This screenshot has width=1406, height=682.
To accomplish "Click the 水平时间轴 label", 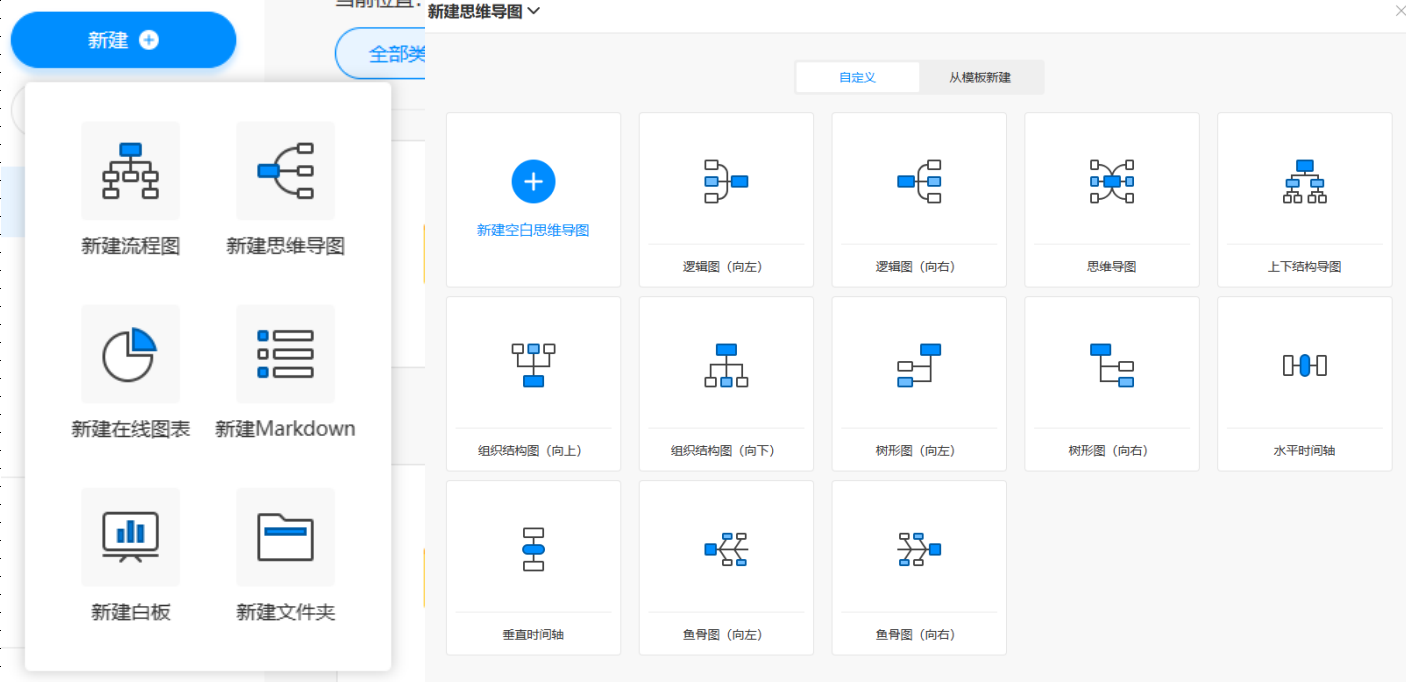I will pyautogui.click(x=1304, y=451).
